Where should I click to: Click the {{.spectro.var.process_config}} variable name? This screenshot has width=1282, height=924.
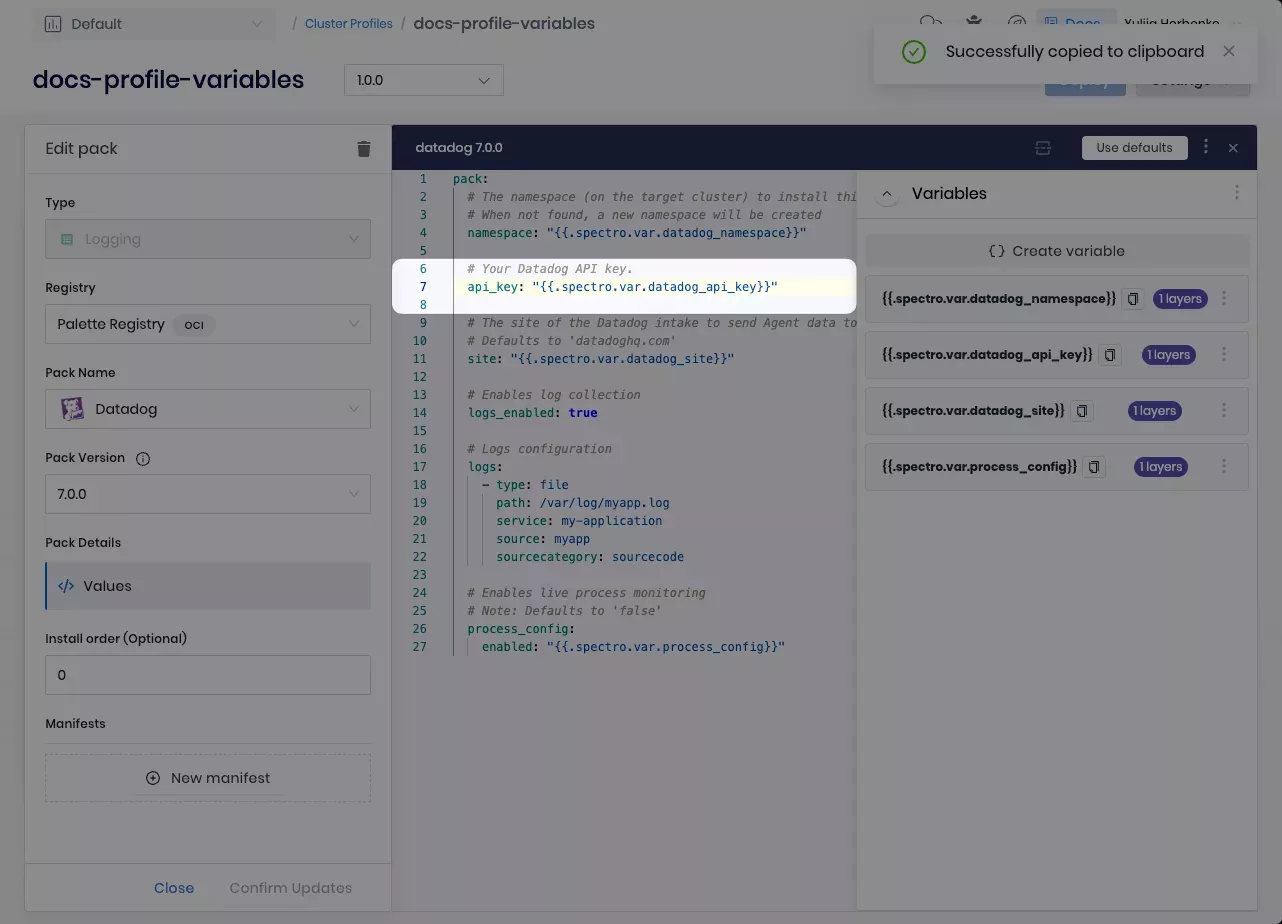[x=980, y=467]
